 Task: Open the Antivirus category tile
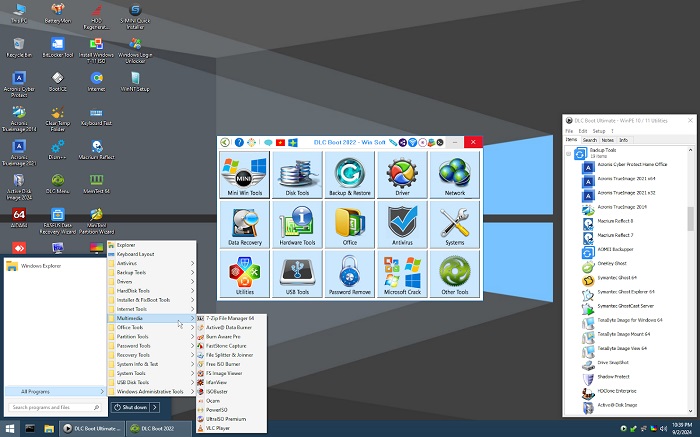[402, 224]
